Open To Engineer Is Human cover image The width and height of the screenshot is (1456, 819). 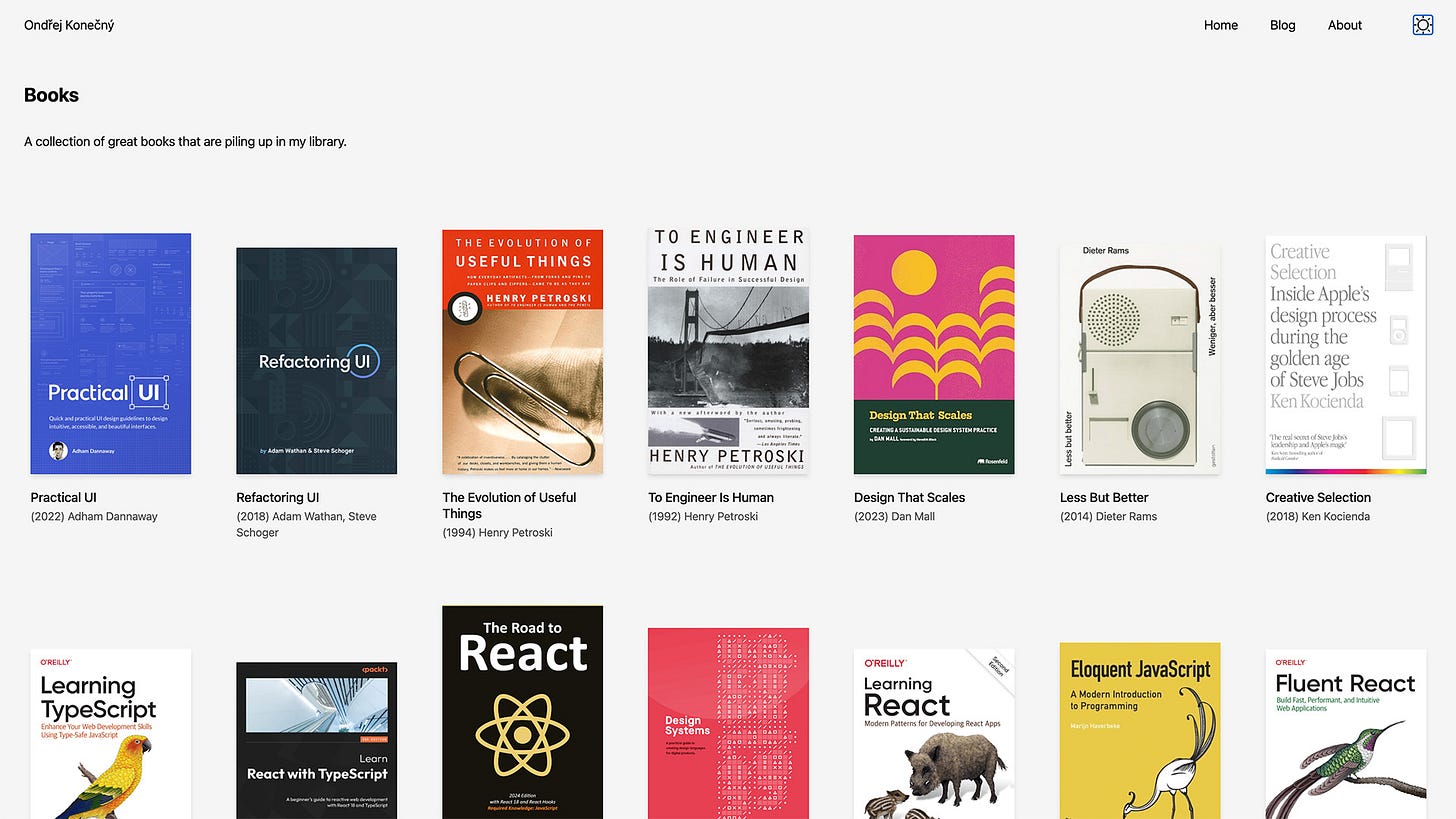point(728,351)
